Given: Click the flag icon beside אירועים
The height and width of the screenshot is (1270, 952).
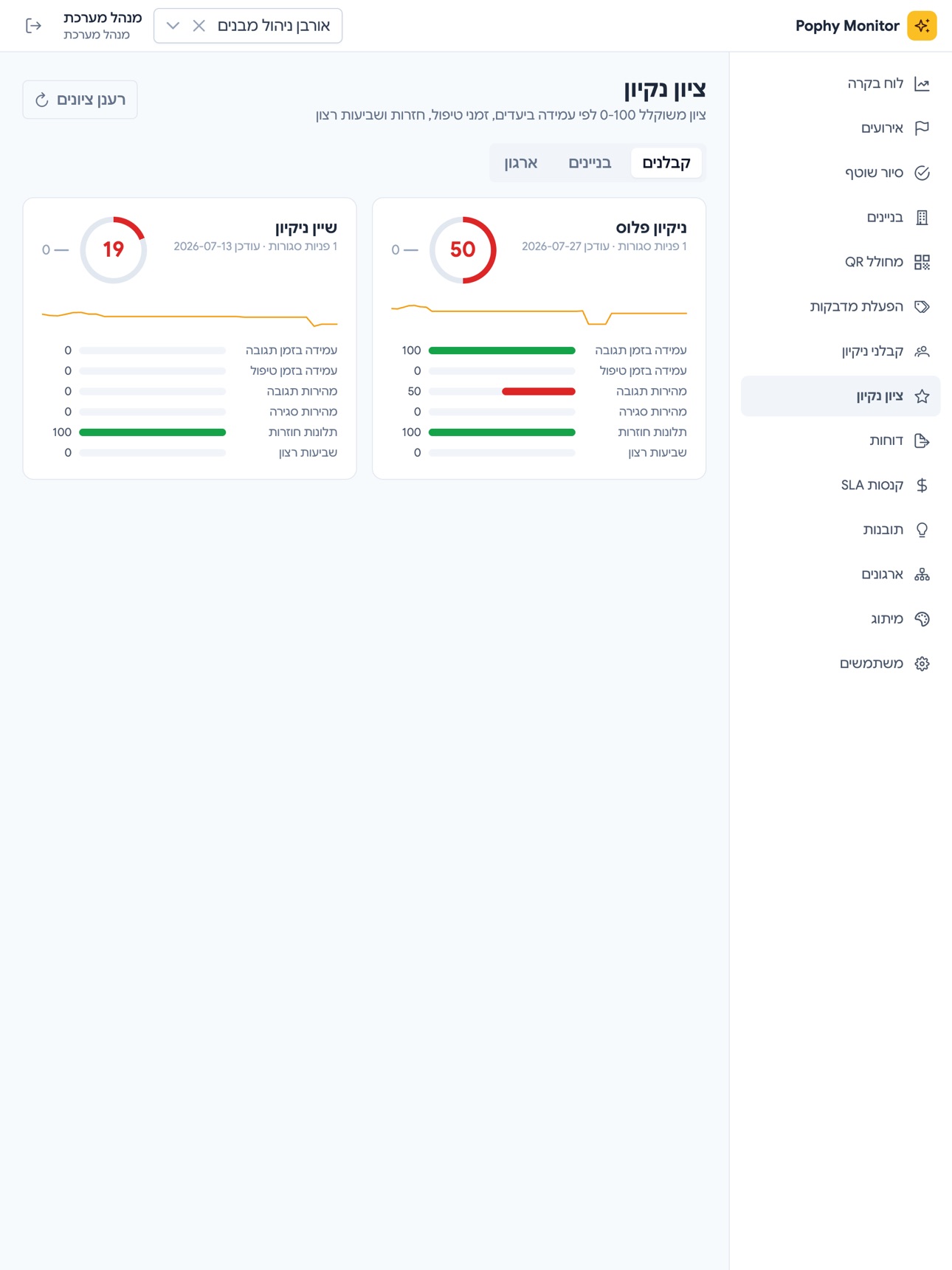Looking at the screenshot, I should click(922, 128).
